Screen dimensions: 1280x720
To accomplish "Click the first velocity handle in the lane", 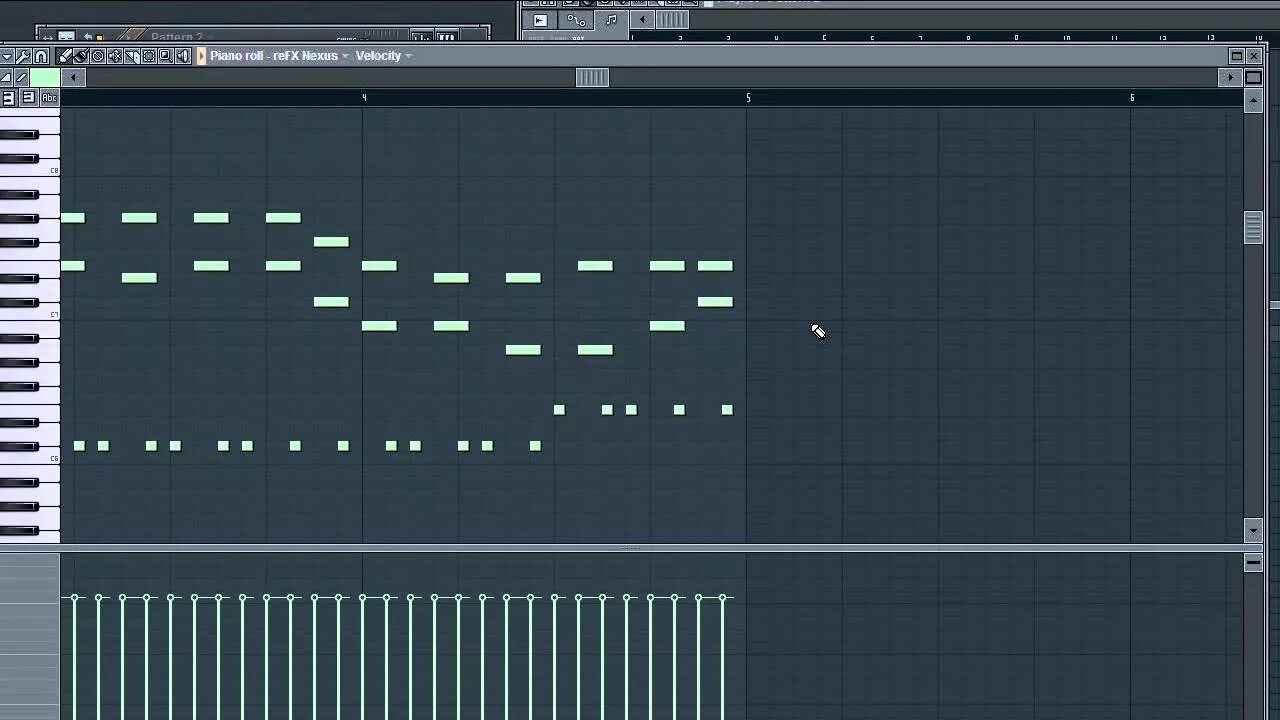I will [74, 598].
